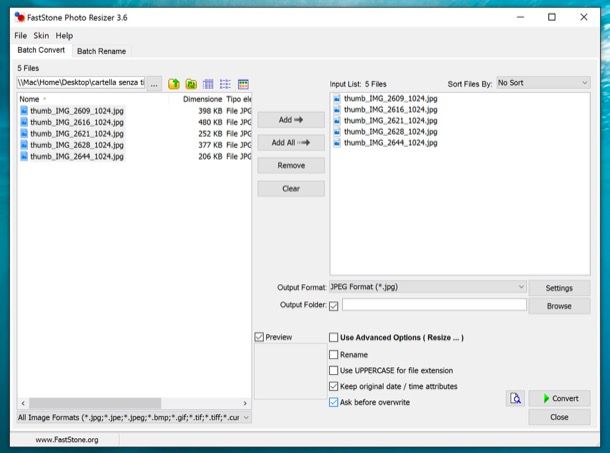Image resolution: width=610 pixels, height=453 pixels.
Task: Click the Close button below Convert
Action: tap(559, 417)
